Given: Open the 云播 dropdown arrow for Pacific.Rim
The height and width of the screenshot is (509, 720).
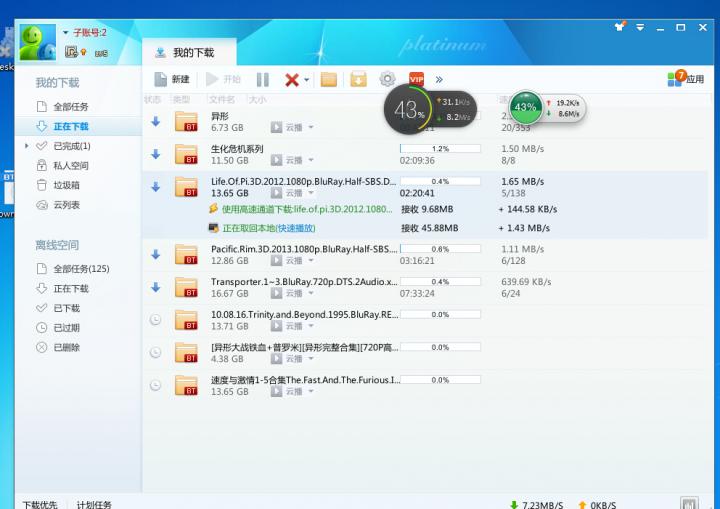Looking at the screenshot, I should pos(311,260).
